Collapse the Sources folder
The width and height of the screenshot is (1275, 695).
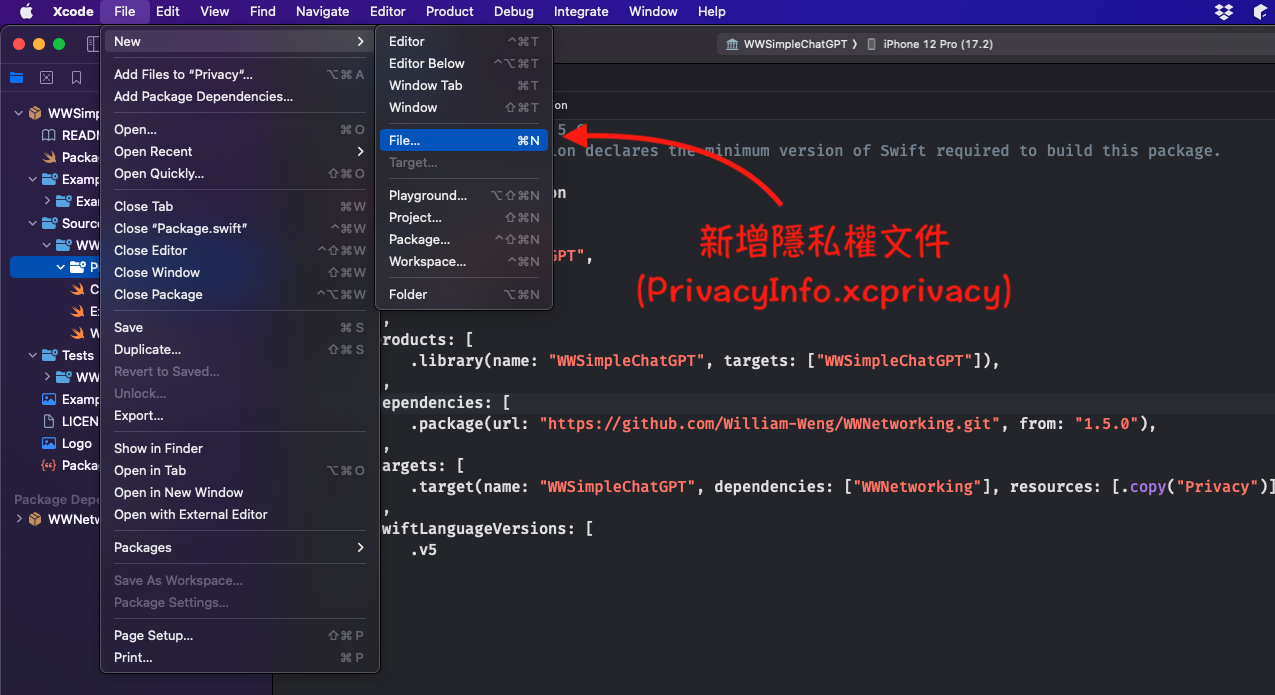tap(33, 223)
